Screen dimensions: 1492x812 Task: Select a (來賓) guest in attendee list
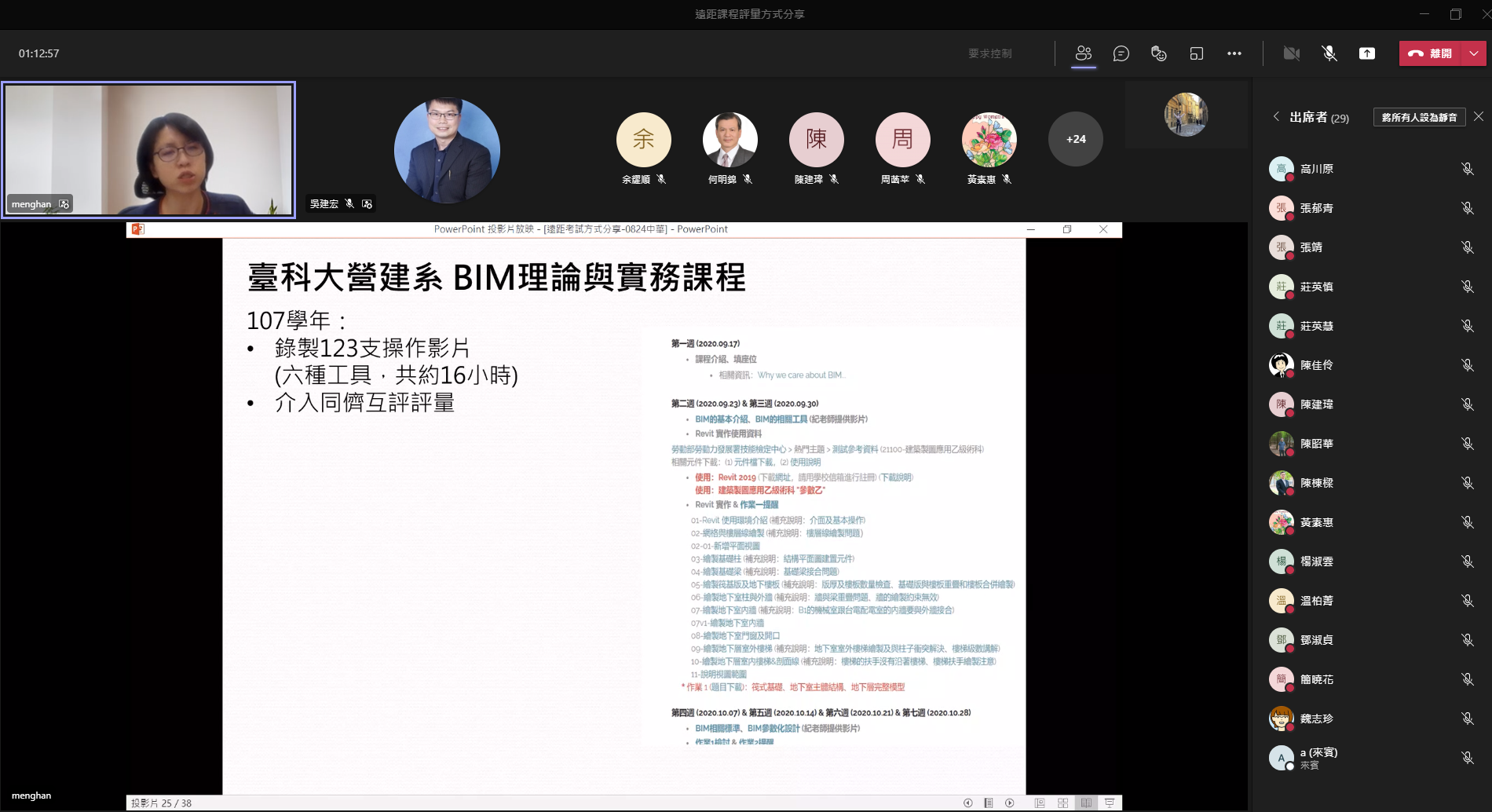[1373, 758]
